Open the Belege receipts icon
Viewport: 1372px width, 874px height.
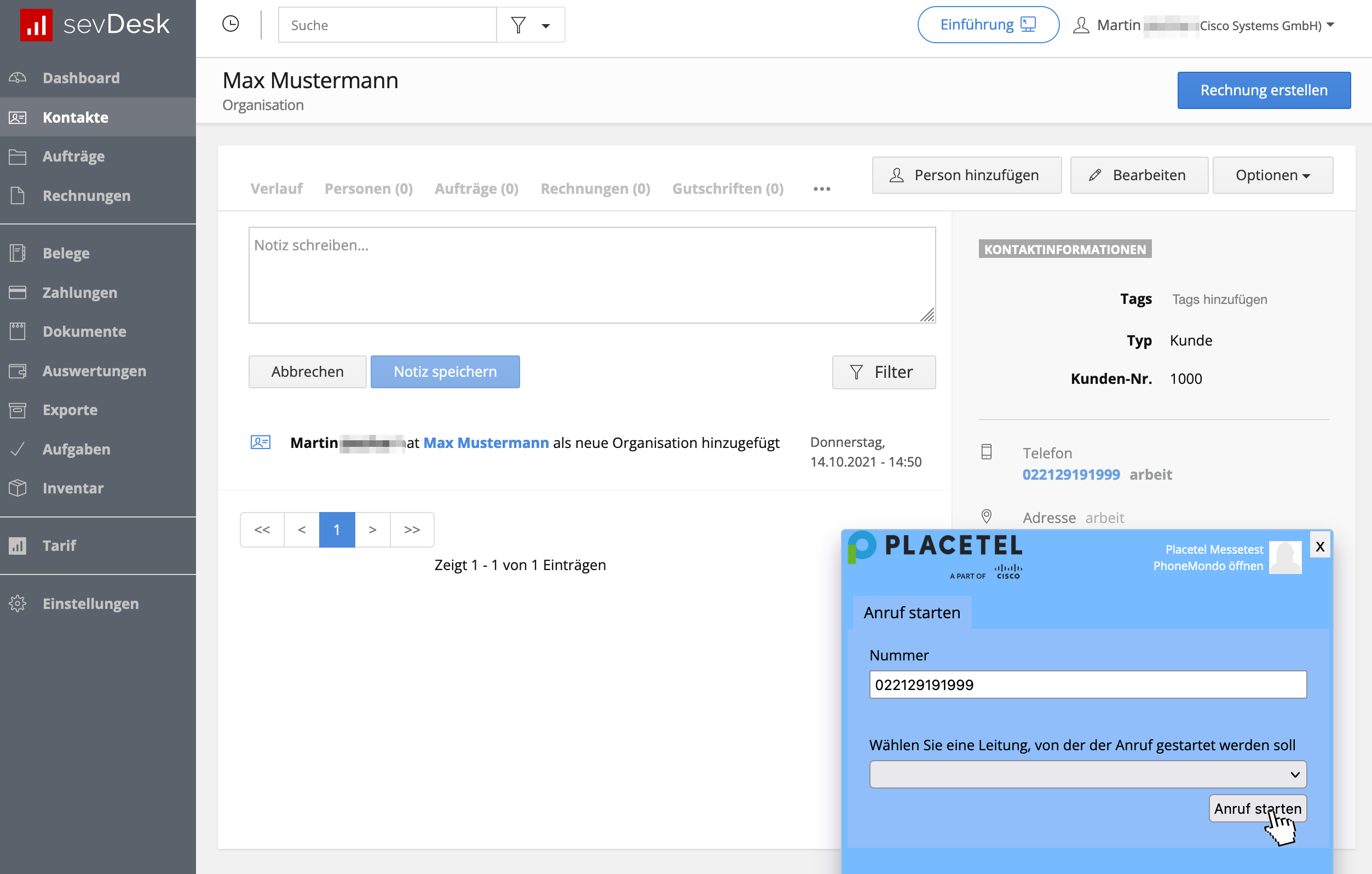pos(18,253)
